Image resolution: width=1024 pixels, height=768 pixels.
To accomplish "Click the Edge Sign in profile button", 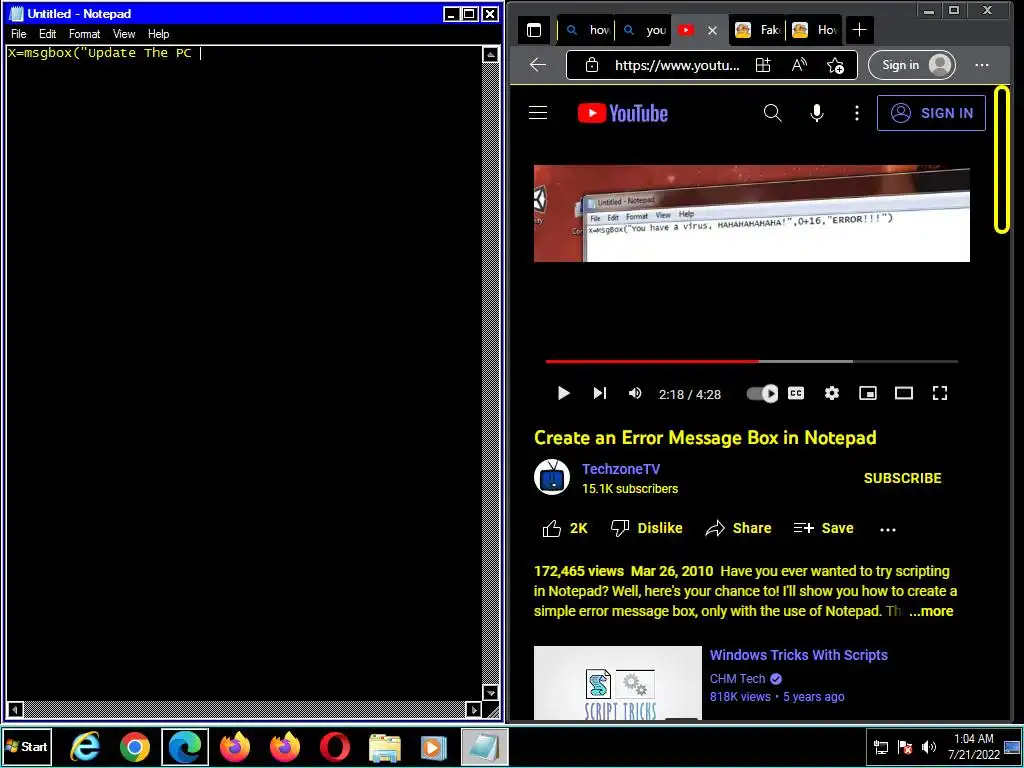I will (x=912, y=65).
